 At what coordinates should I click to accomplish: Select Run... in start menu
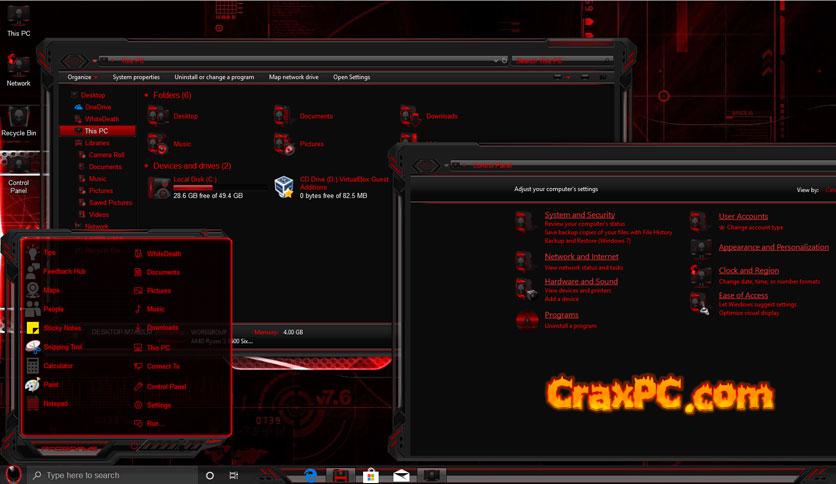click(148, 423)
